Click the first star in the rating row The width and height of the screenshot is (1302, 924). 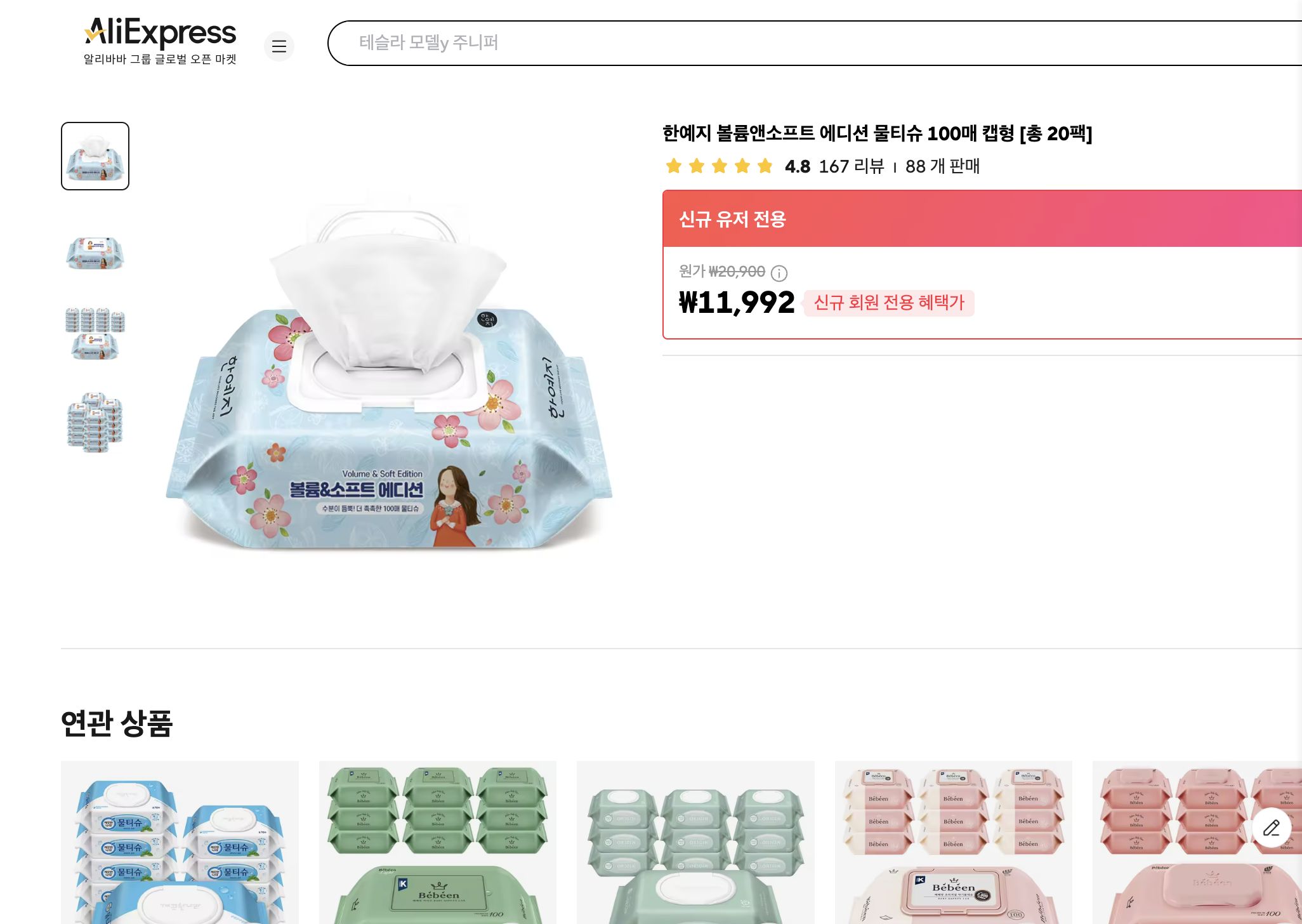click(x=674, y=166)
